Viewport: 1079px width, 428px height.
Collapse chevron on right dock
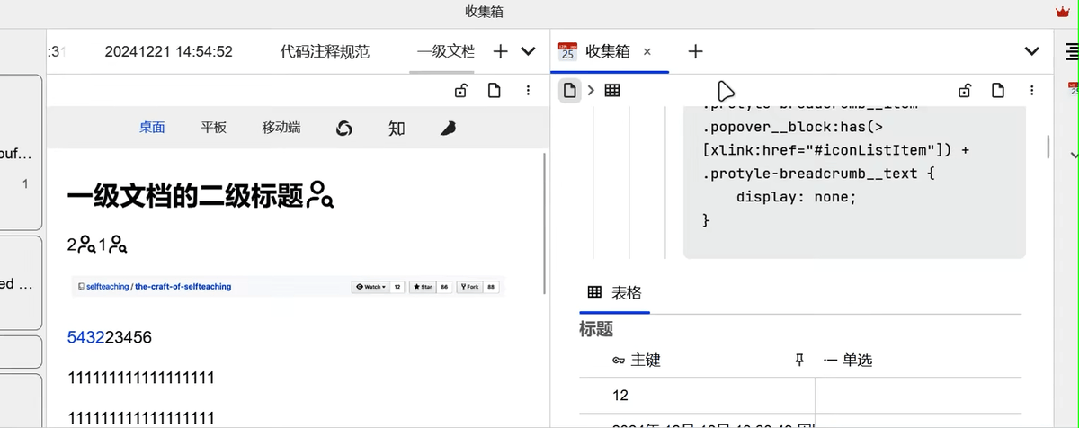[x=1073, y=155]
